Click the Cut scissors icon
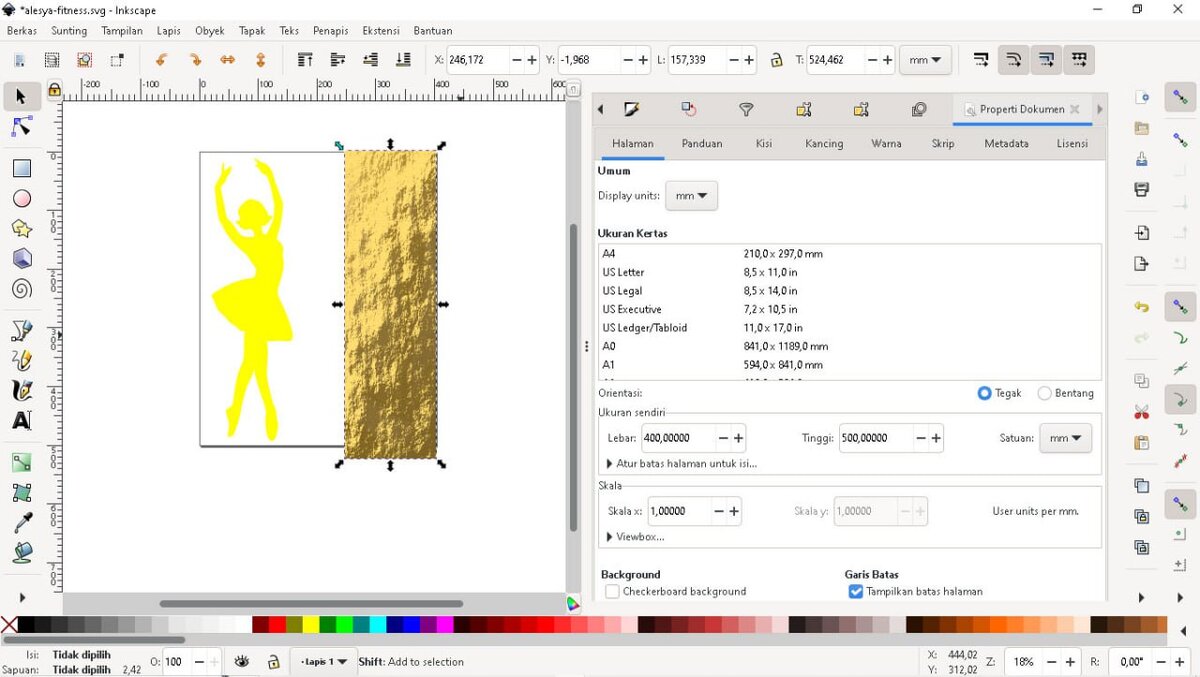1200x677 pixels. point(1141,412)
